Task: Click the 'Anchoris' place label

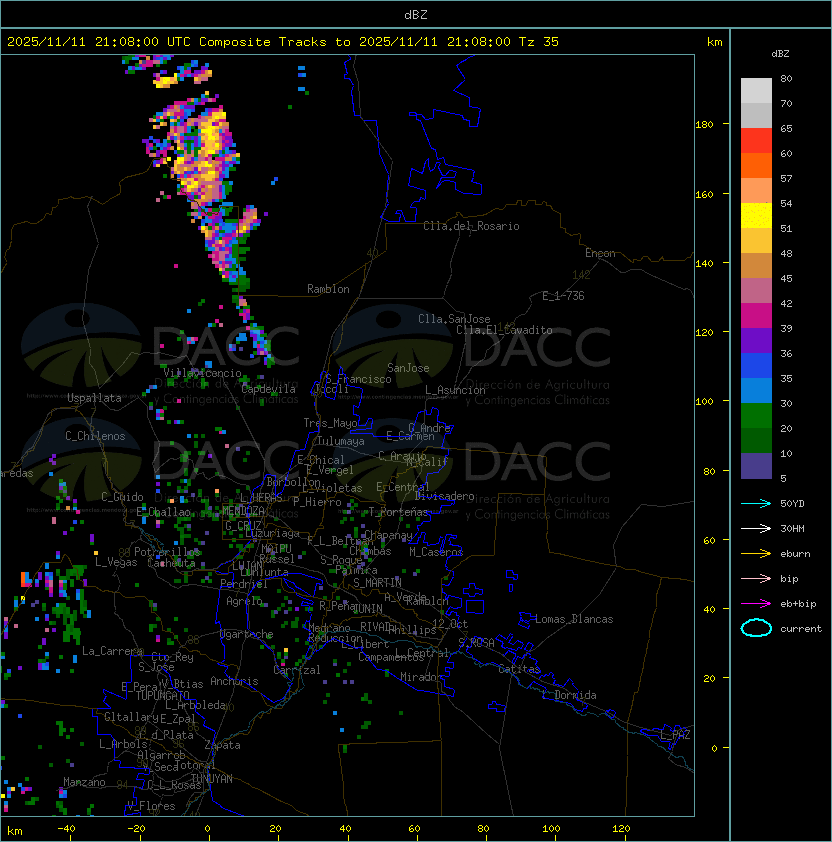Action: pos(234,681)
